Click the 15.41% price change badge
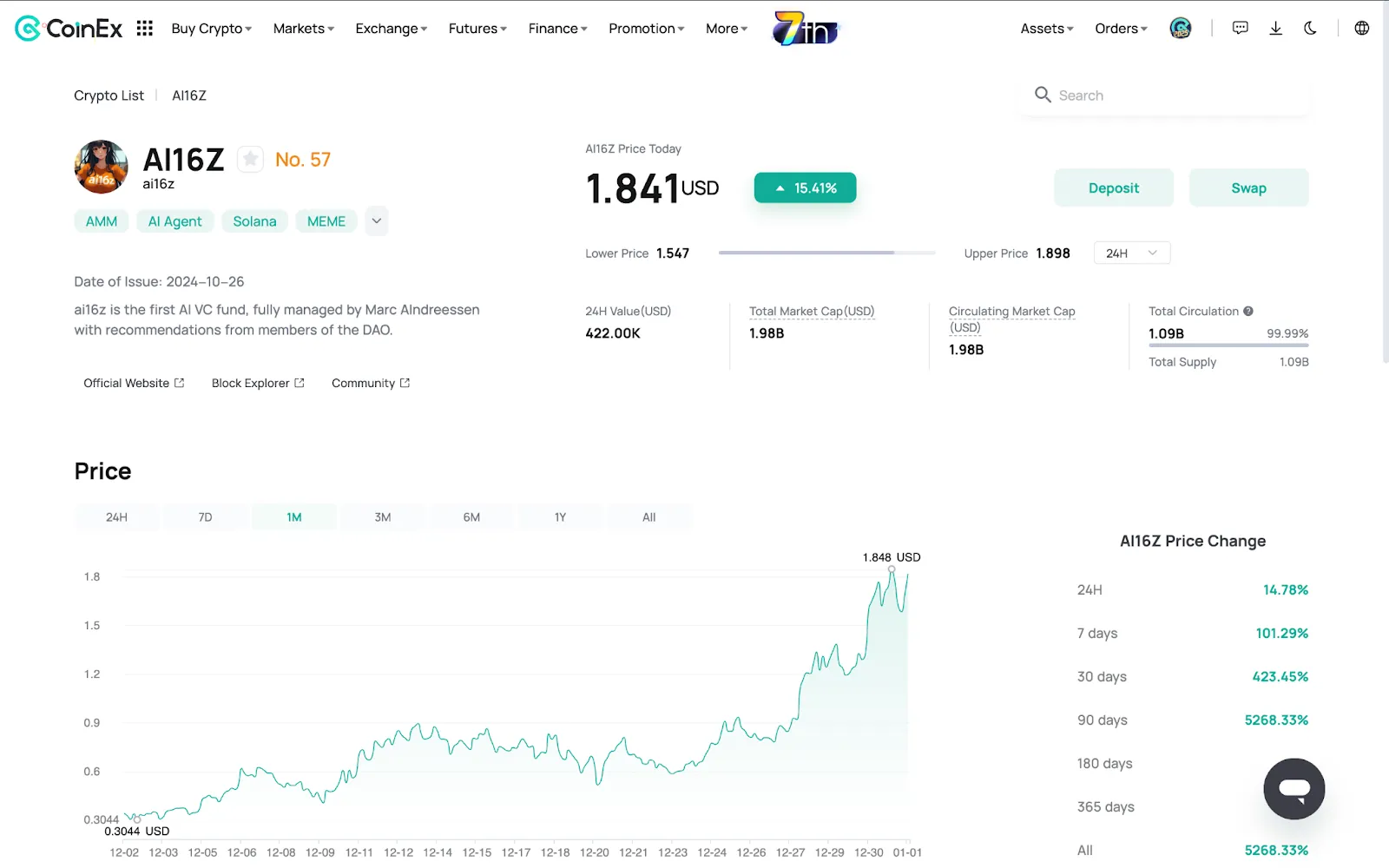 (x=805, y=187)
